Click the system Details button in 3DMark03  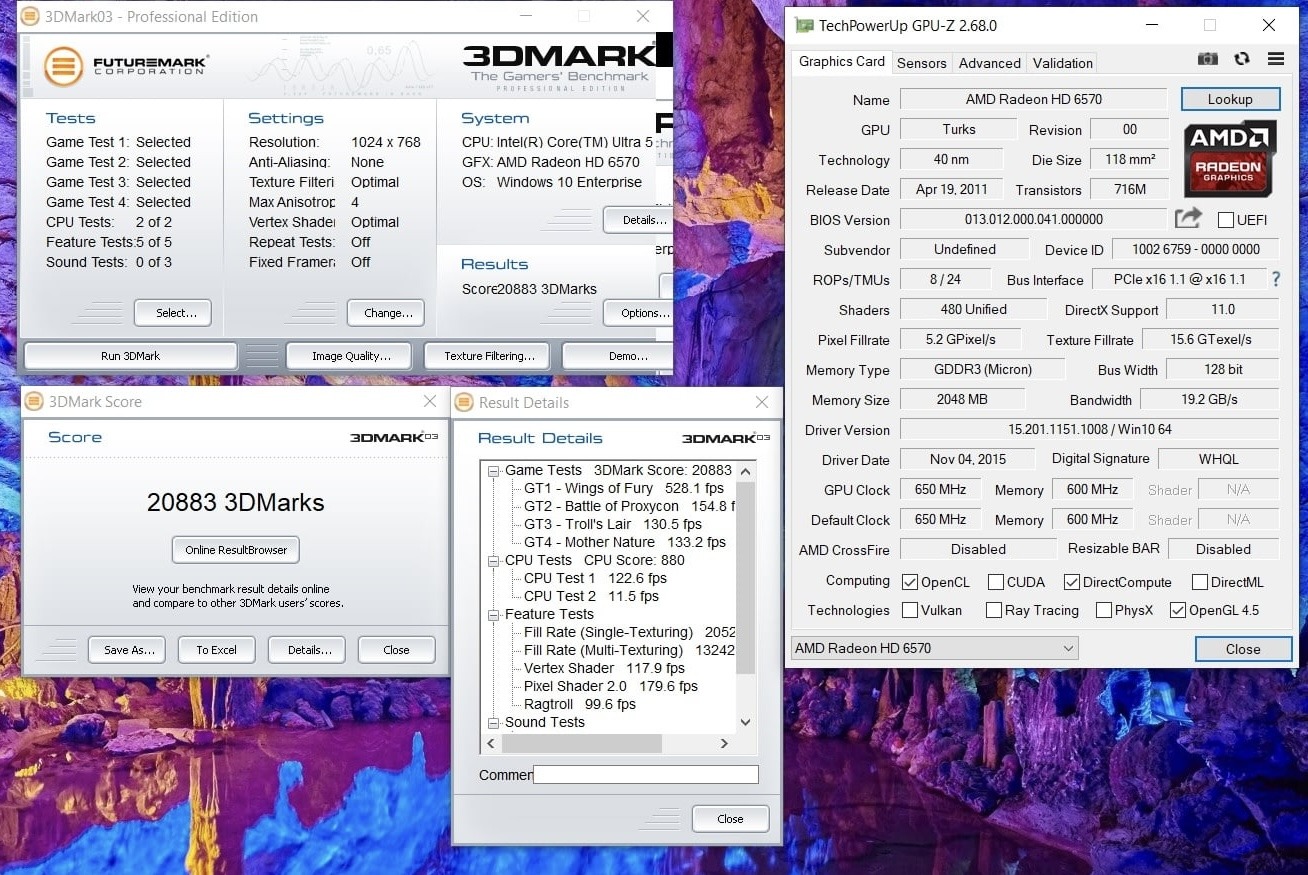[x=638, y=220]
